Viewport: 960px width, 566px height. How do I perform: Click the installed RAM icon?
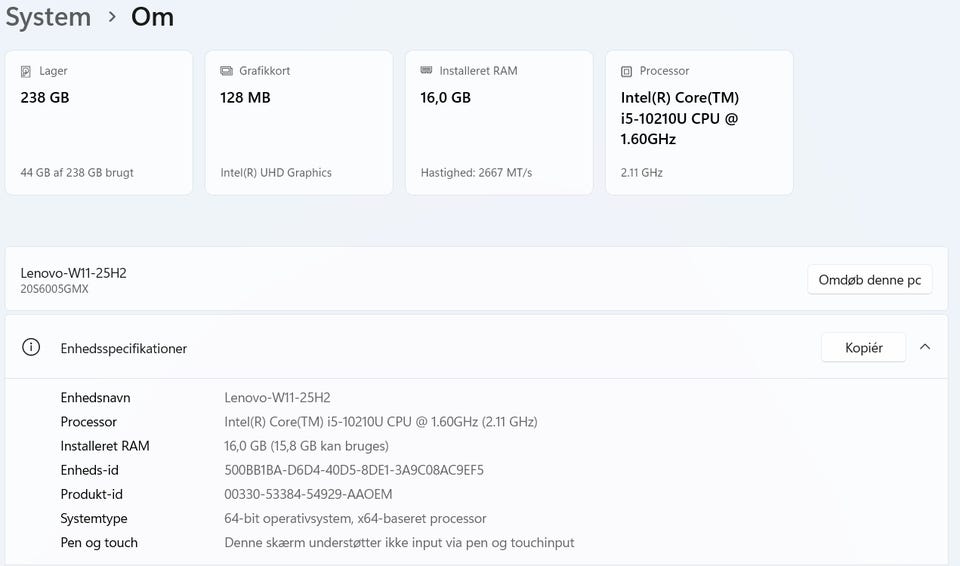coord(427,72)
